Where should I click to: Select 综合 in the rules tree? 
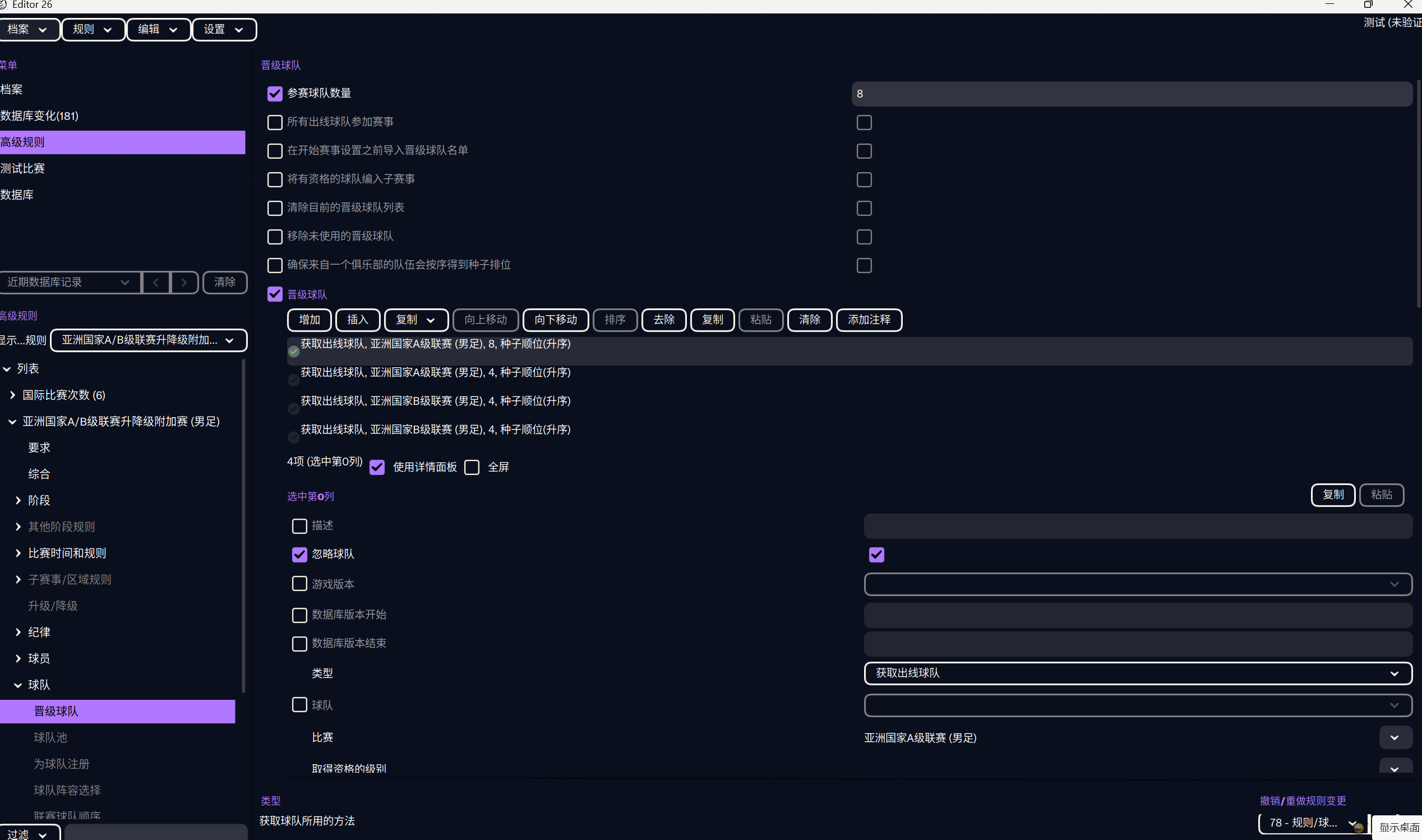39,474
